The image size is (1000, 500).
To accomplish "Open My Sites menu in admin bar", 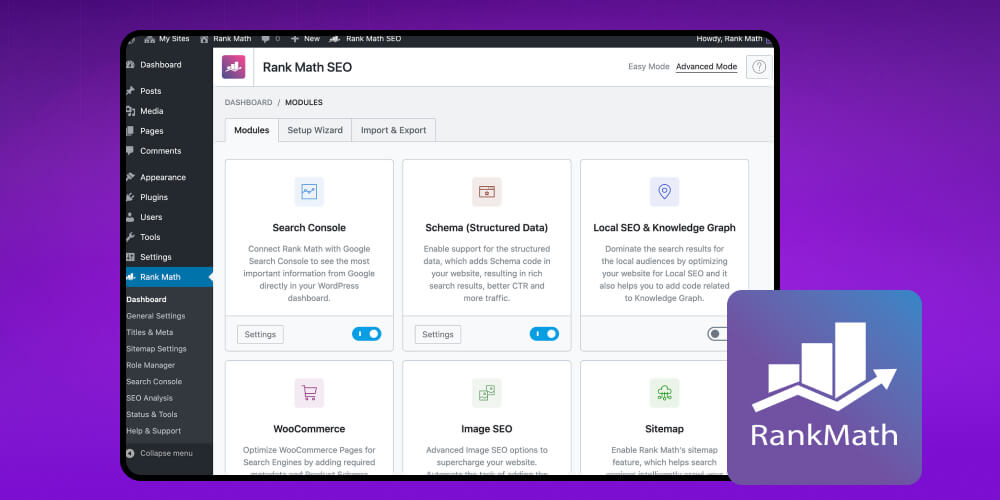I will point(167,39).
